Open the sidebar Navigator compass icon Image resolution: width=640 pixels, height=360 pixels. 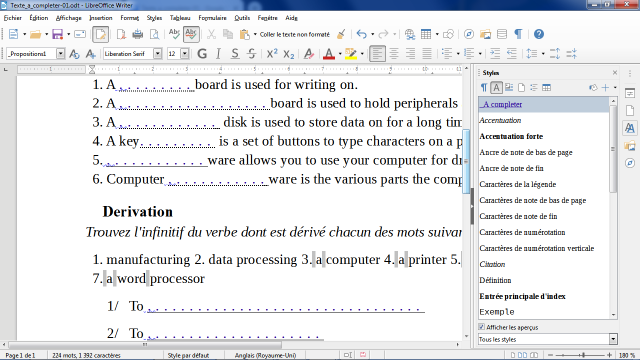pyautogui.click(x=630, y=163)
